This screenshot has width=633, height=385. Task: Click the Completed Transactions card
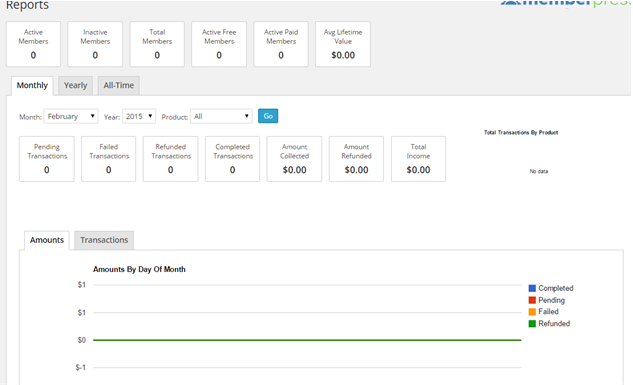tap(233, 159)
